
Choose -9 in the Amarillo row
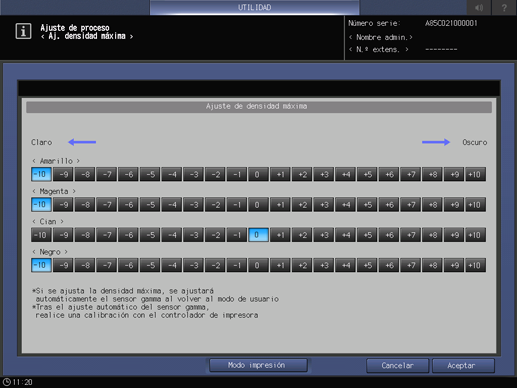(63, 174)
